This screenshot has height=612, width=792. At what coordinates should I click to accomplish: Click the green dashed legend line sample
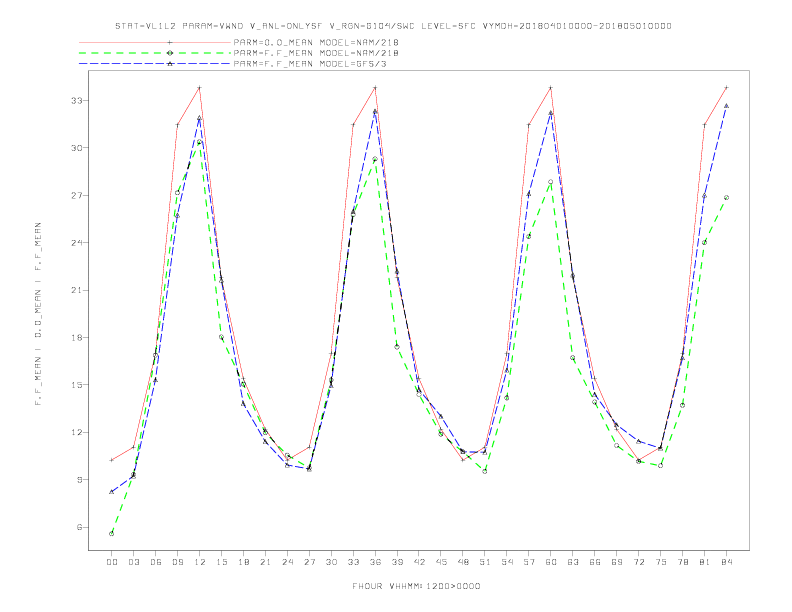[x=155, y=53]
